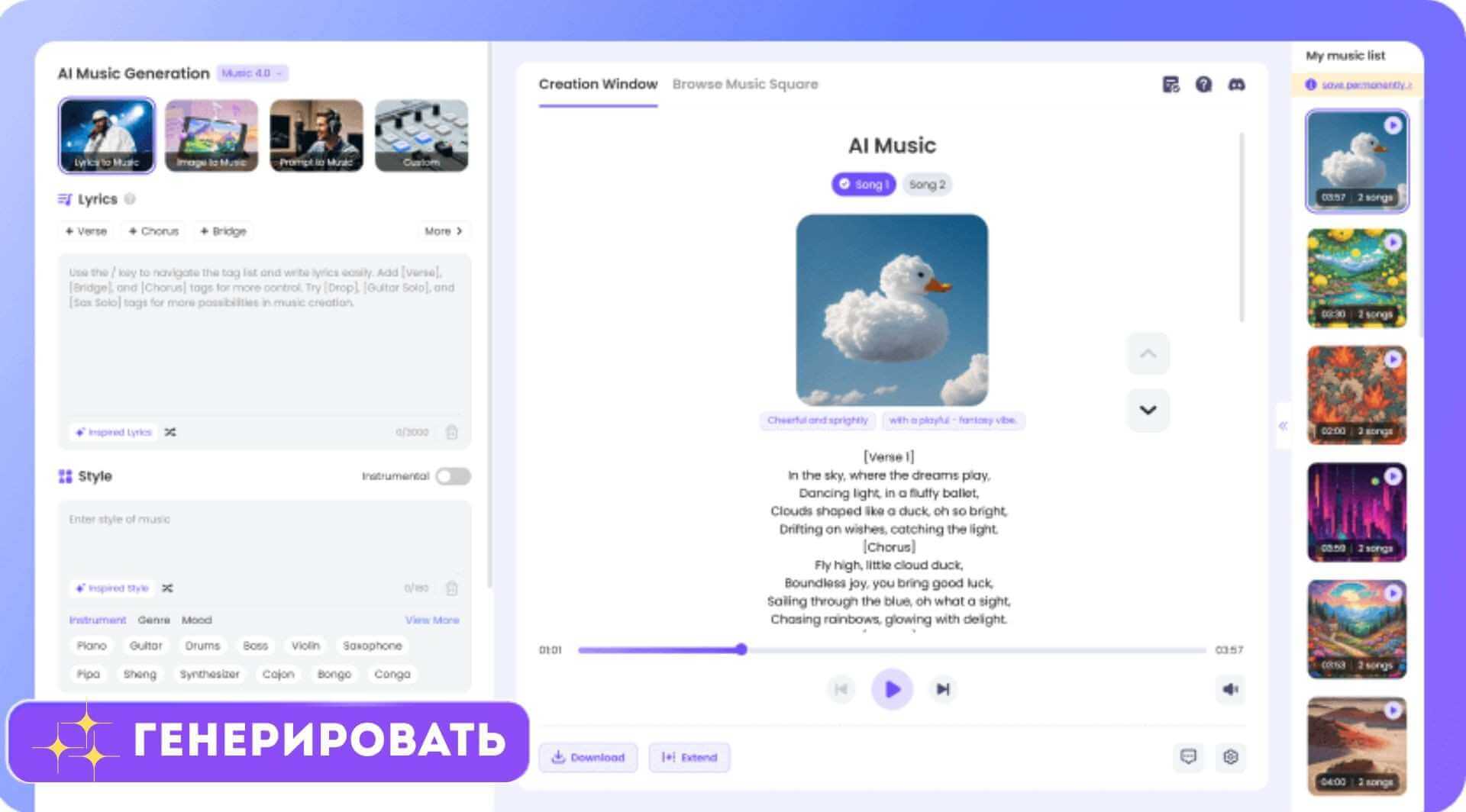Select the Drums instrument tag

(202, 646)
